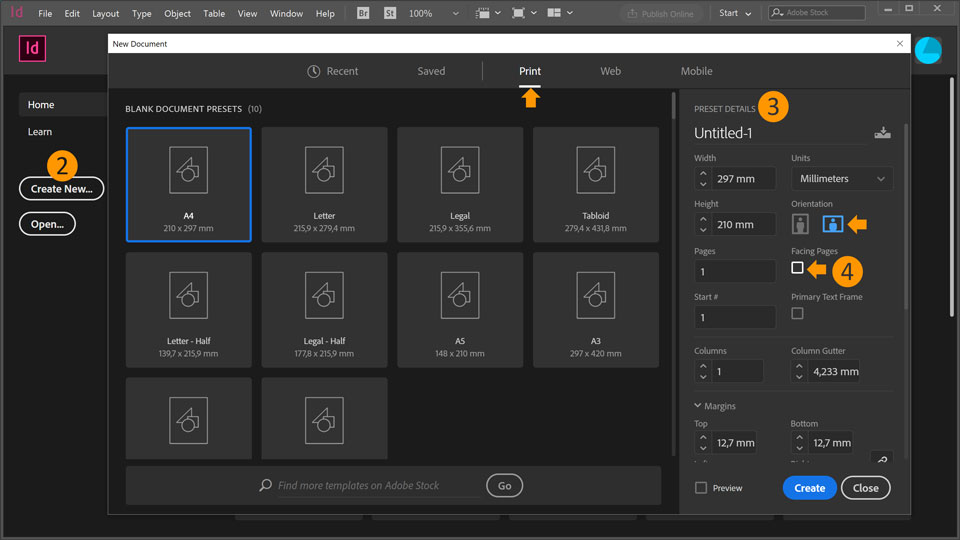Increase Column Gutter with up arrow

click(799, 366)
